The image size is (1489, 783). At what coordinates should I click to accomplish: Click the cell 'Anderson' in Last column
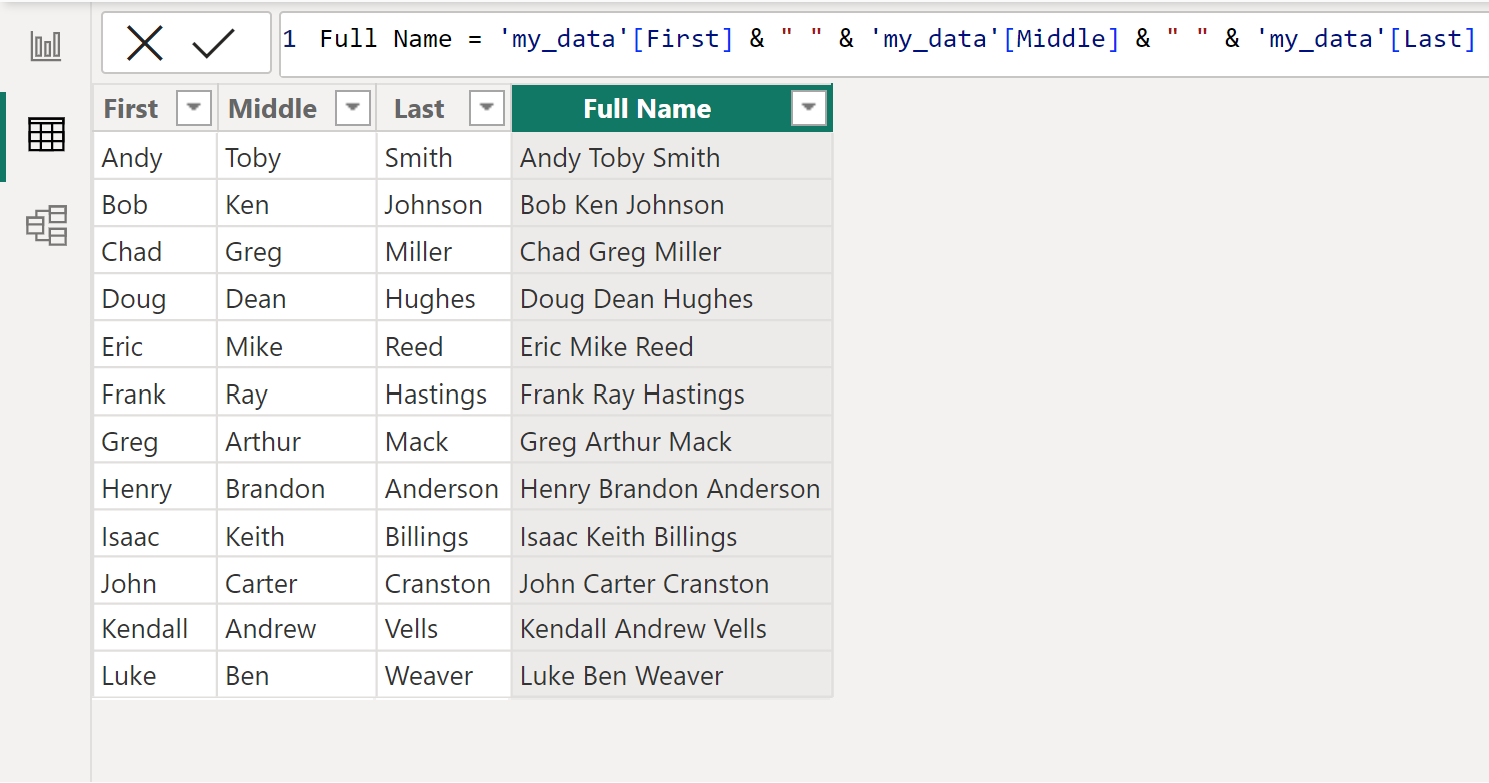pyautogui.click(x=444, y=488)
